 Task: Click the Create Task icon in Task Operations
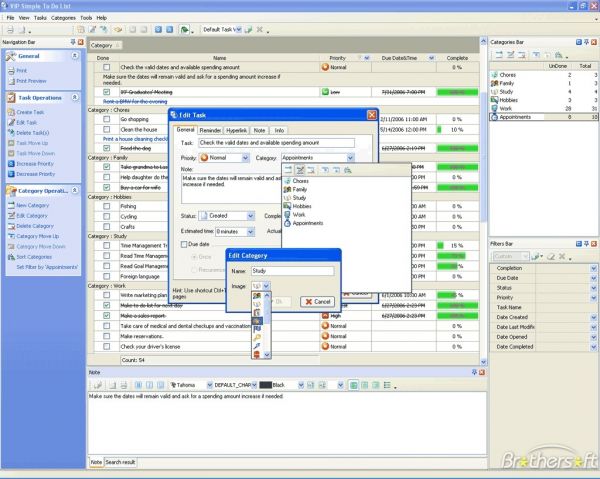point(11,112)
